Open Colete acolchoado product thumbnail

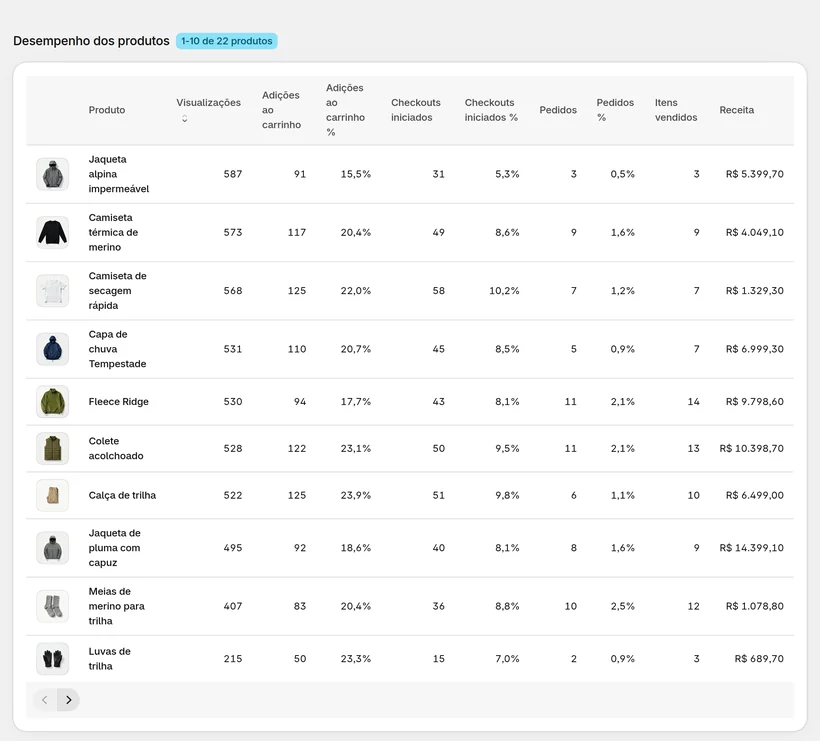52,449
